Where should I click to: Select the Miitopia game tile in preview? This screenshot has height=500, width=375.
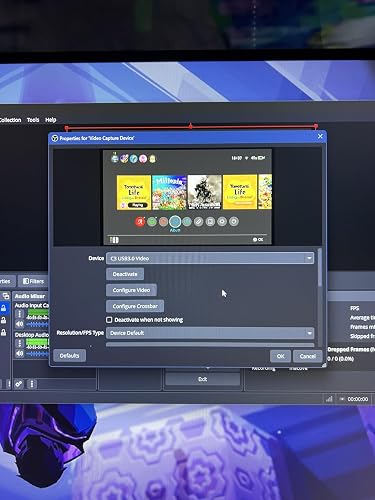[x=169, y=192]
